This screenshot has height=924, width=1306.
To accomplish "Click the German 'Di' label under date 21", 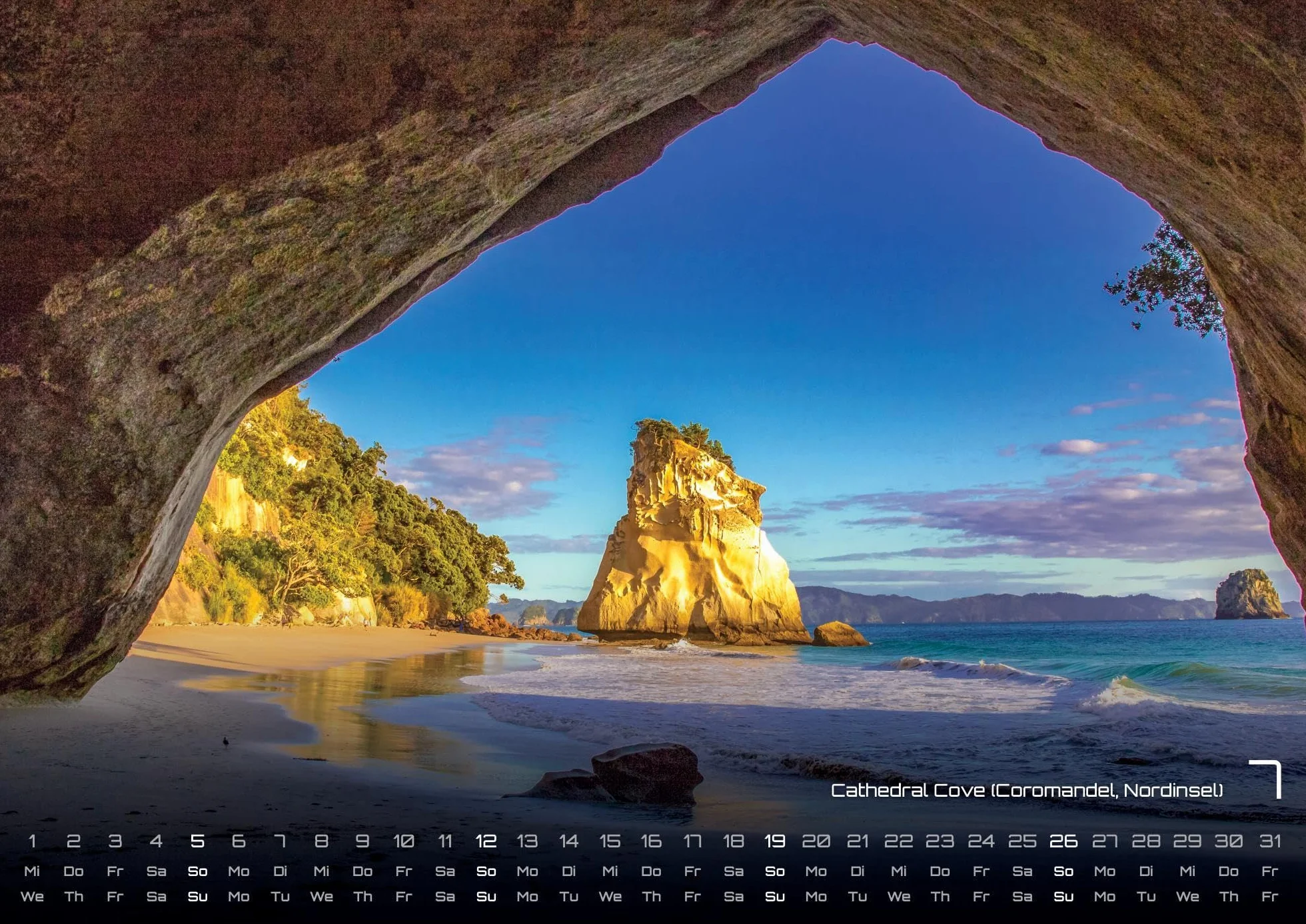I will point(858,871).
